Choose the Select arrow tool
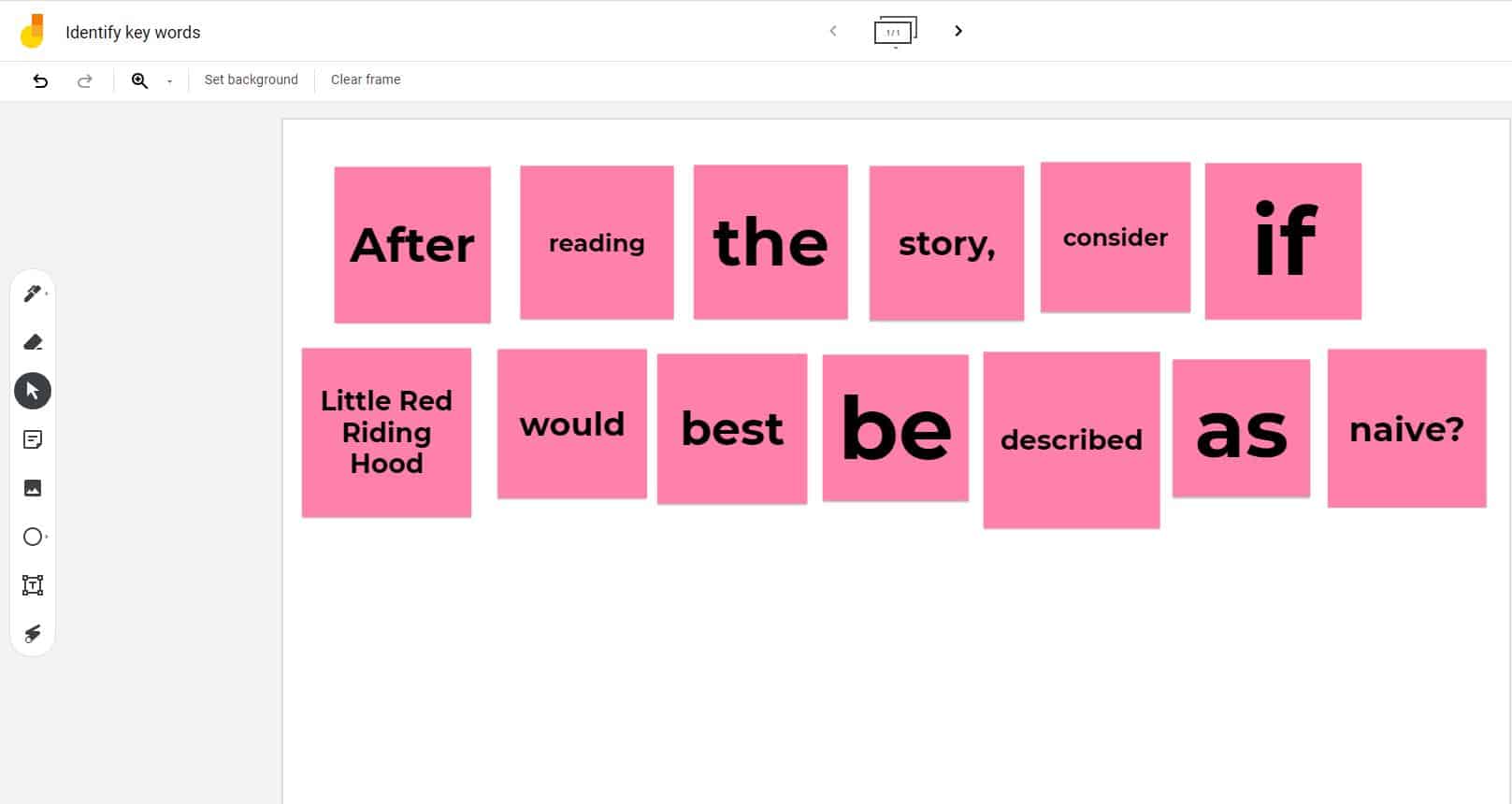 pyautogui.click(x=33, y=391)
